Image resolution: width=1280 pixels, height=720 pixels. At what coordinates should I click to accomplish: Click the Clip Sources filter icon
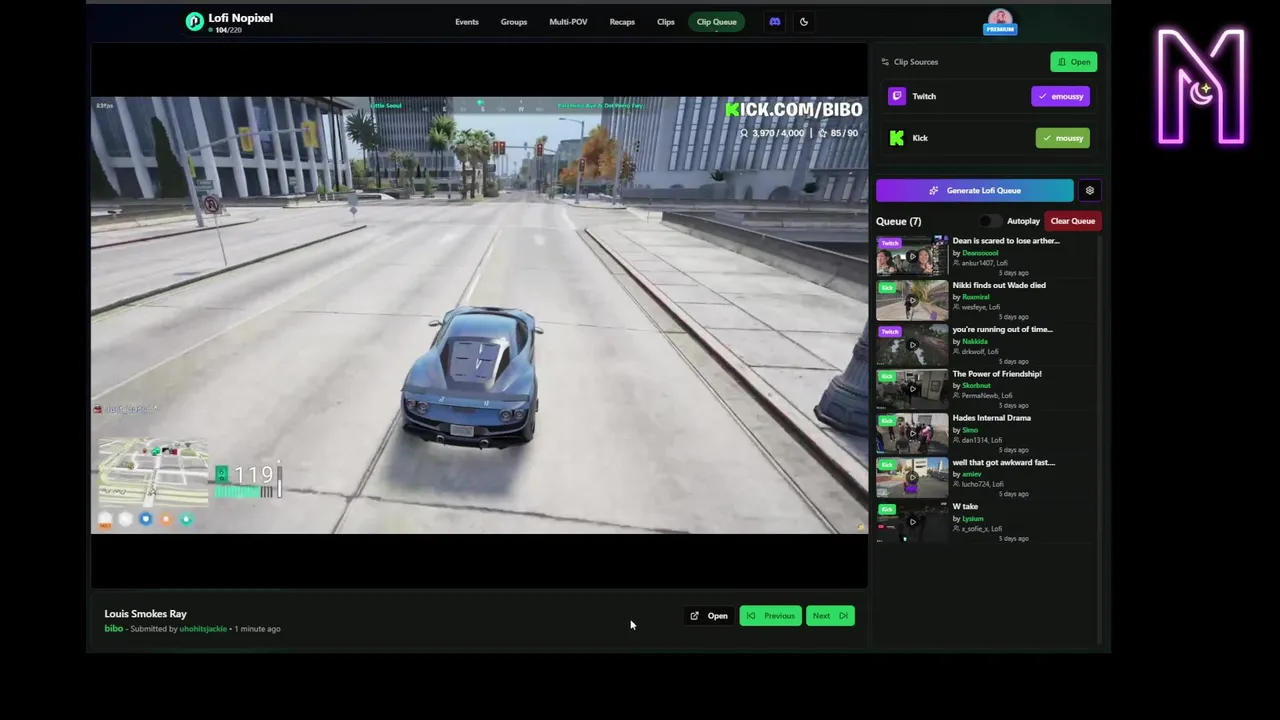(x=885, y=62)
